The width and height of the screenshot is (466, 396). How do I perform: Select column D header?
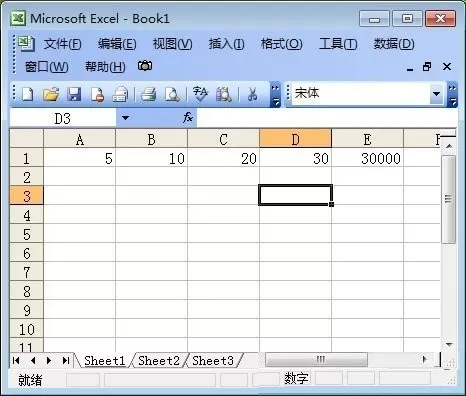point(295,139)
